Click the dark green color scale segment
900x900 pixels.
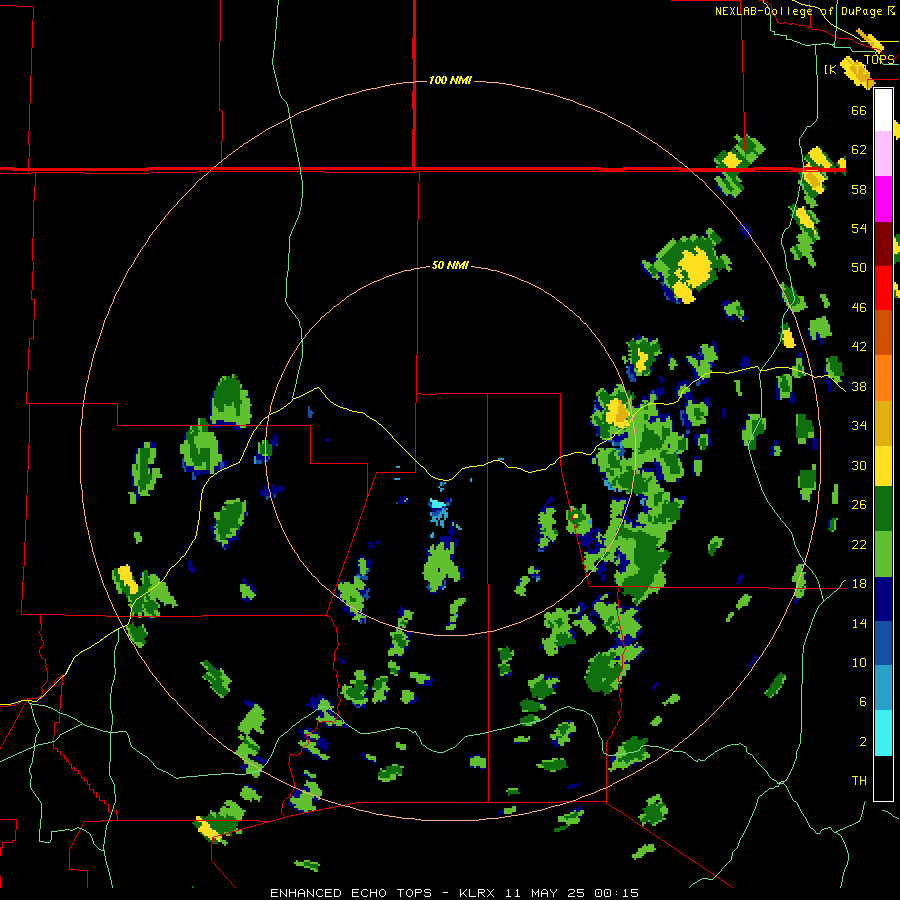883,509
